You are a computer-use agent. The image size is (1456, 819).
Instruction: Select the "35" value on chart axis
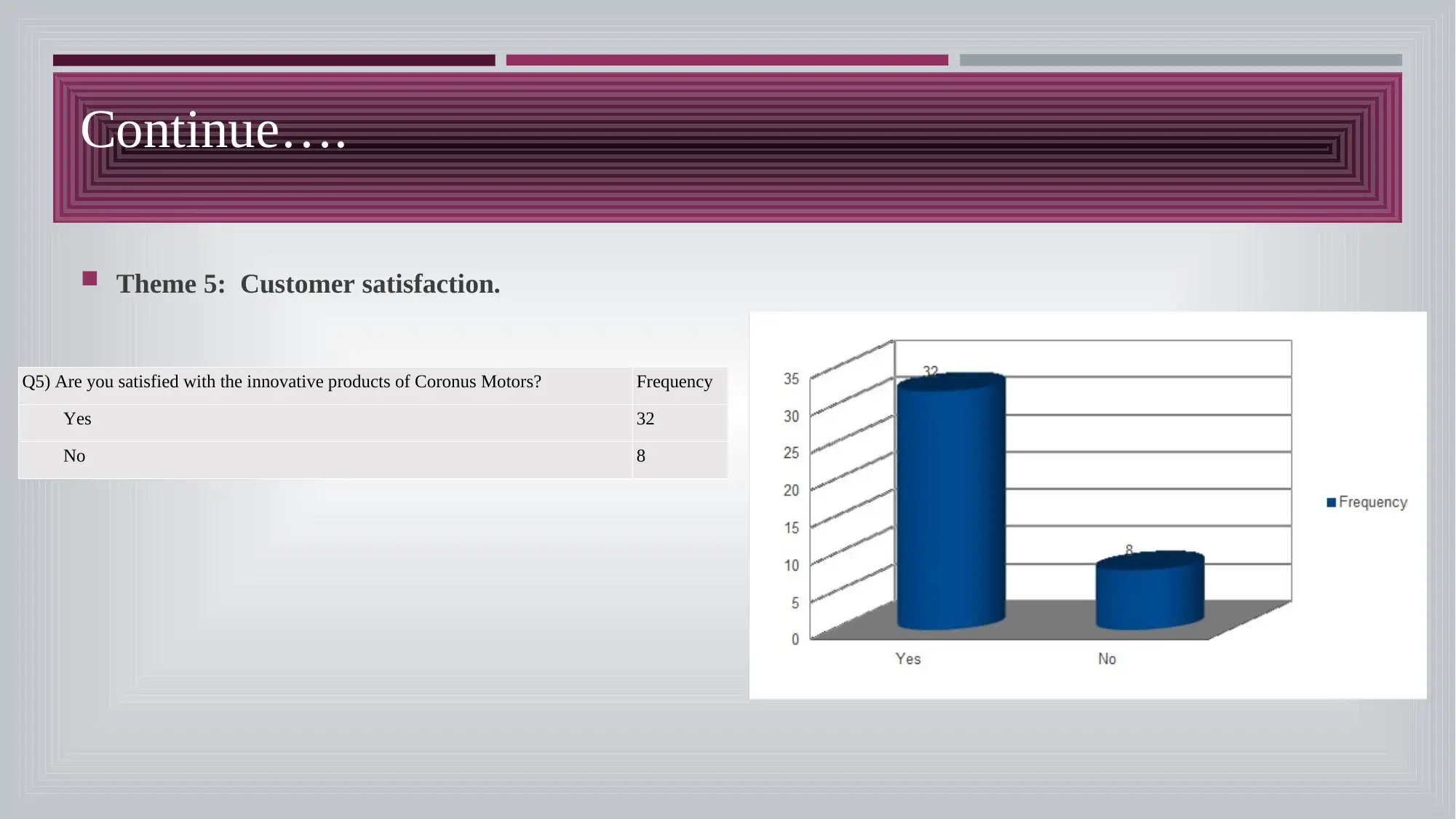(x=791, y=379)
